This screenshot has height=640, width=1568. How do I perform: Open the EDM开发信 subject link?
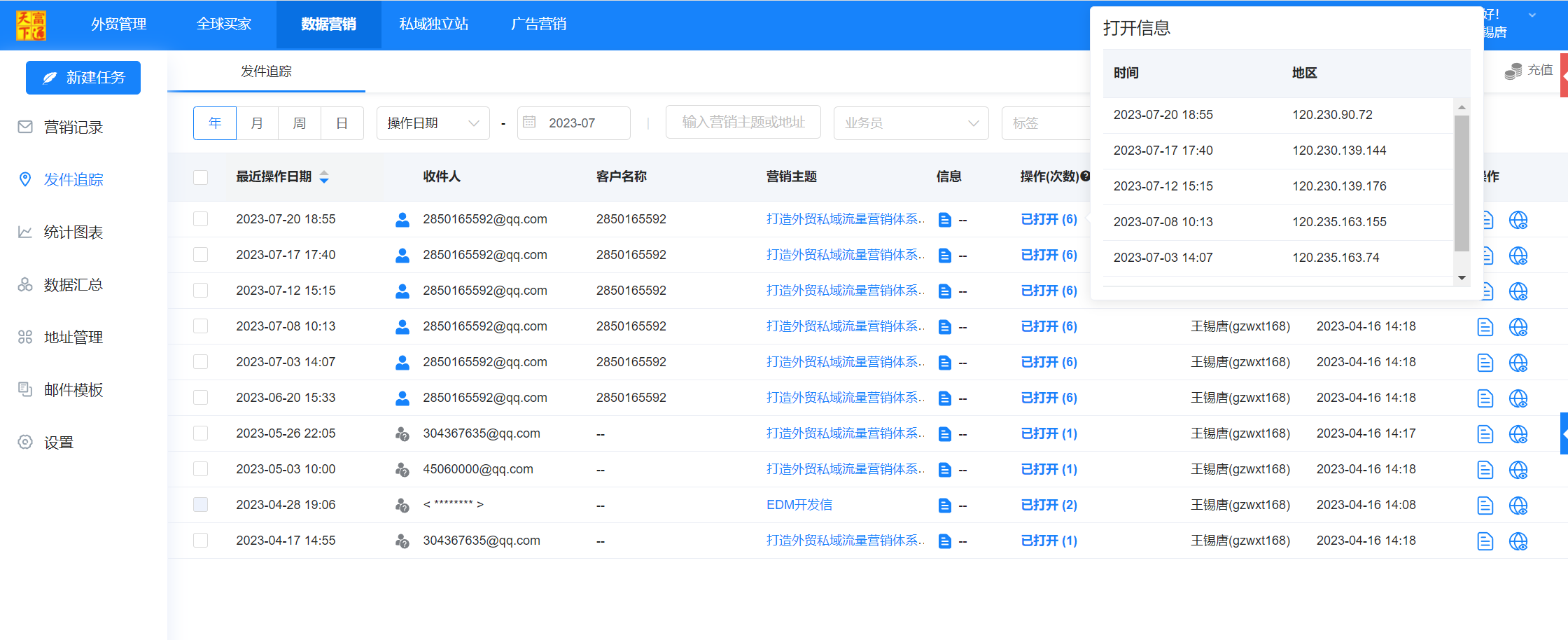[799, 505]
